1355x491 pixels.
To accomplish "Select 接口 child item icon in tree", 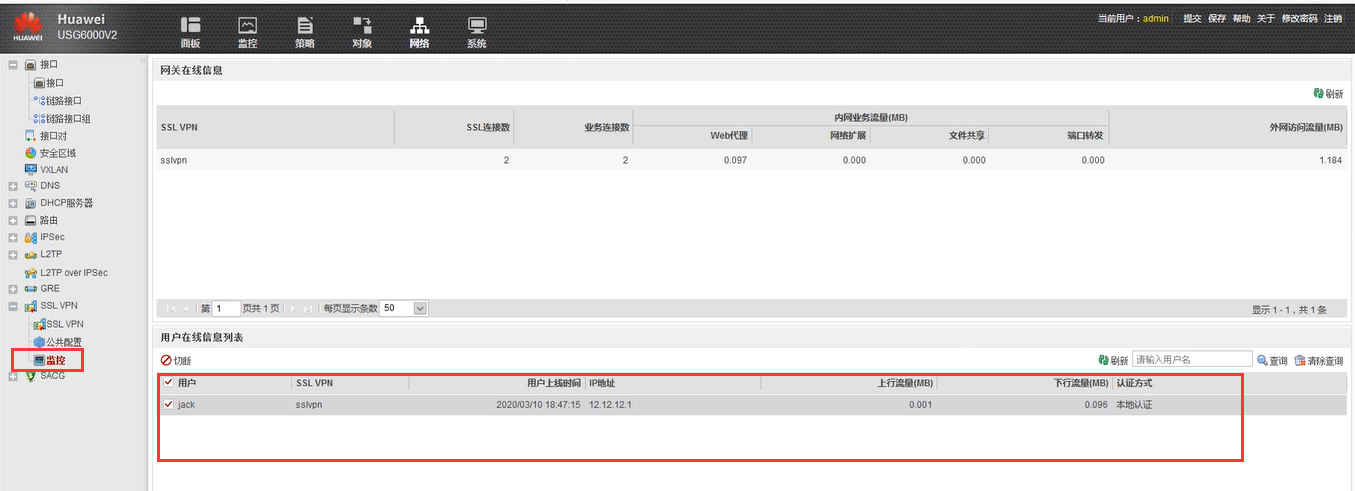I will (39, 83).
